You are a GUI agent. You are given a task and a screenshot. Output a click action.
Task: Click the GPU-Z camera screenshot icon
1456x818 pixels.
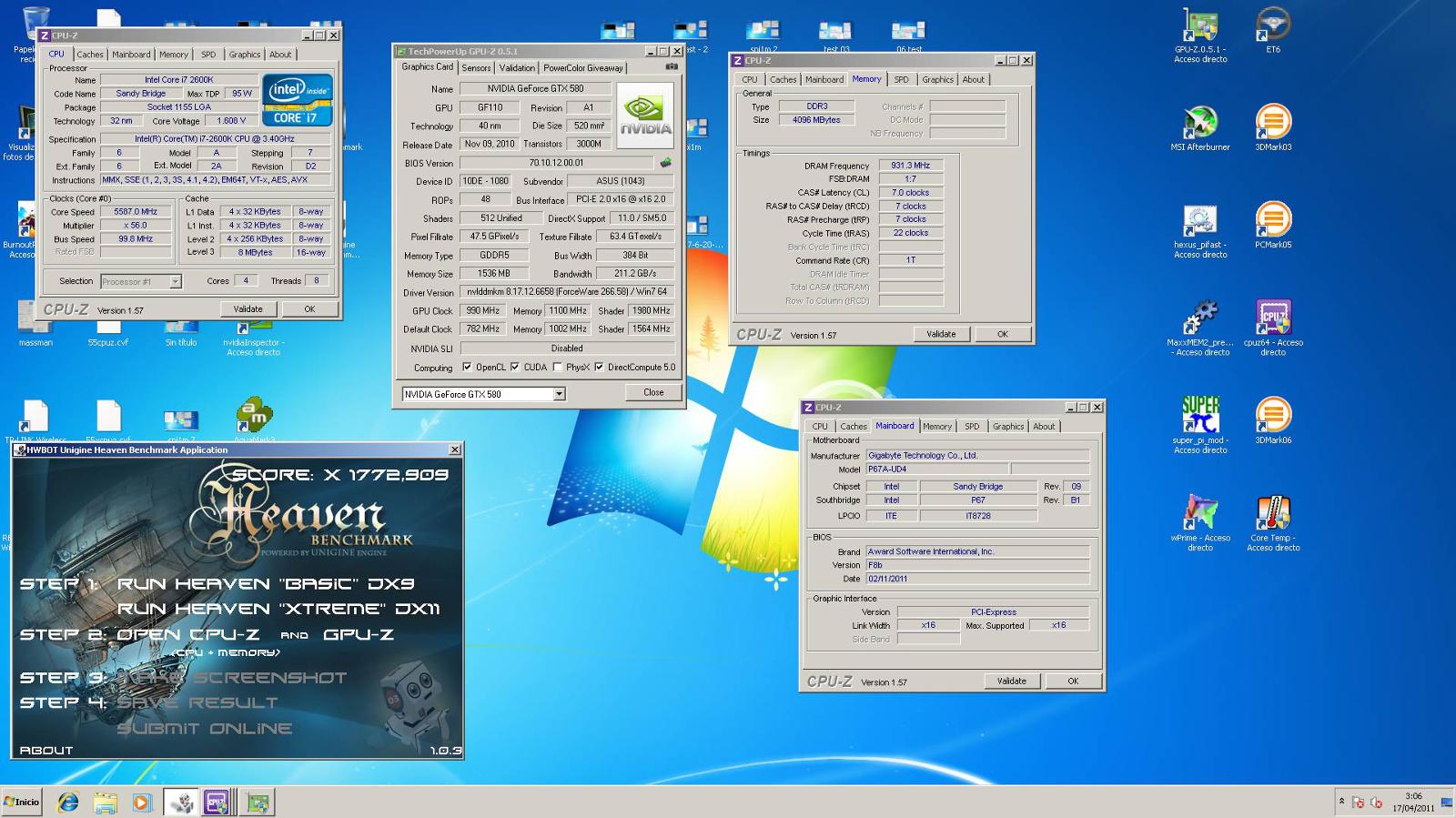672,66
